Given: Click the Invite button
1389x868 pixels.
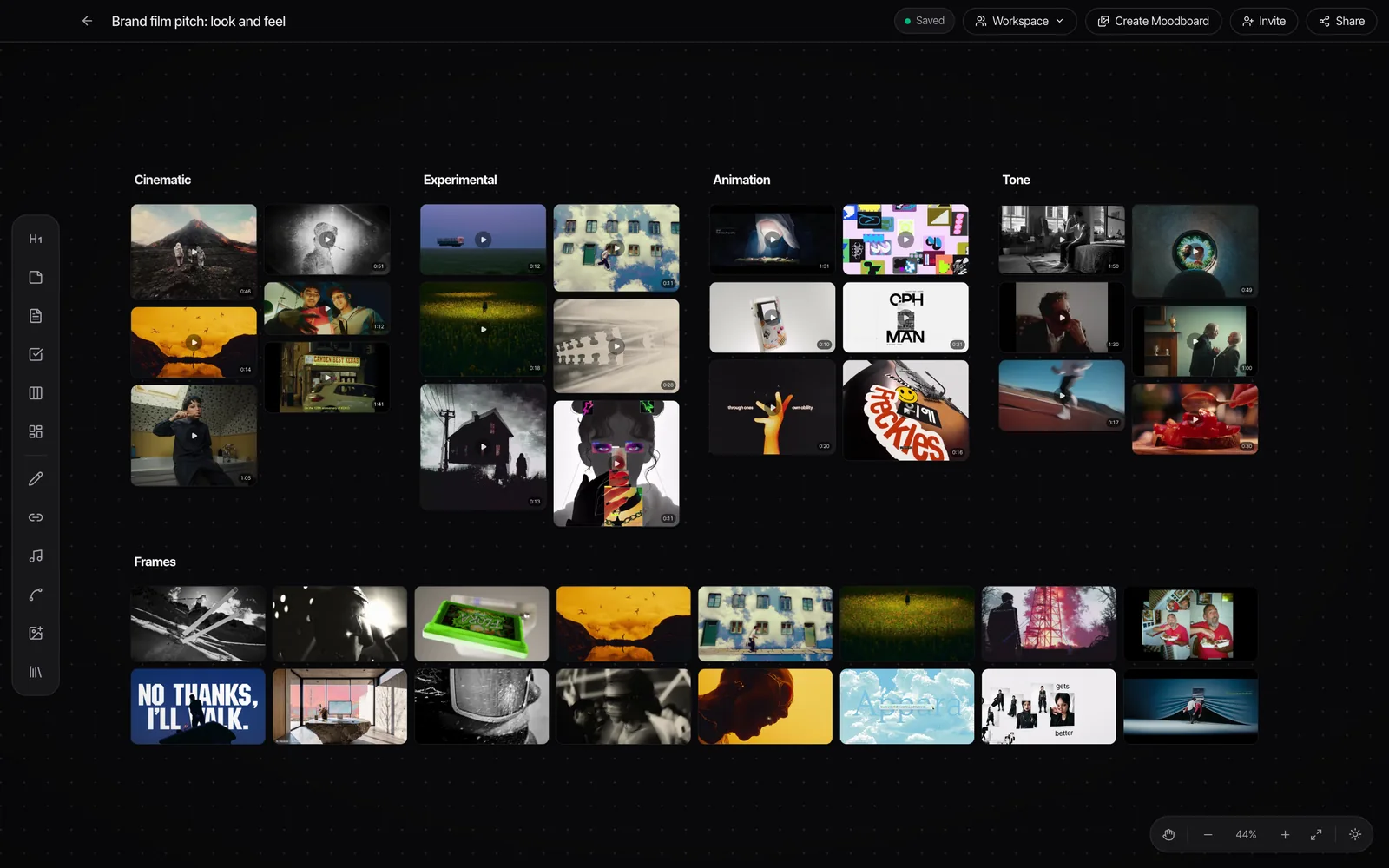Looking at the screenshot, I should tap(1263, 21).
